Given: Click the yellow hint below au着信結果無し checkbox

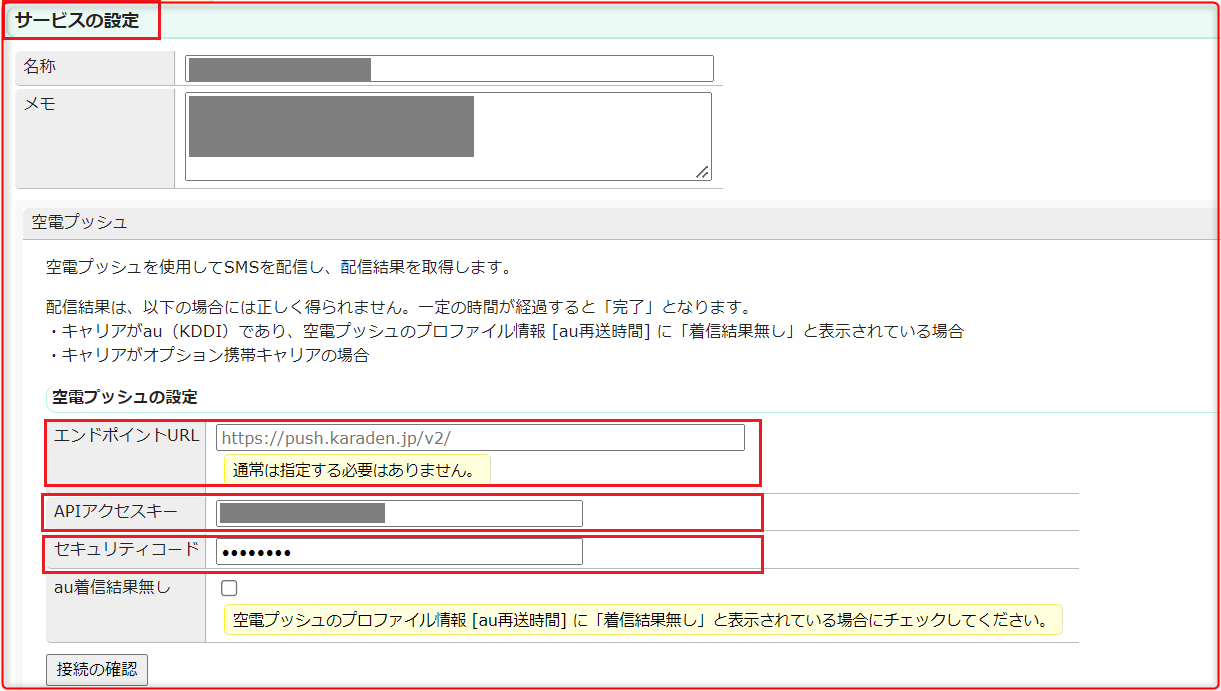Looking at the screenshot, I should point(641,620).
